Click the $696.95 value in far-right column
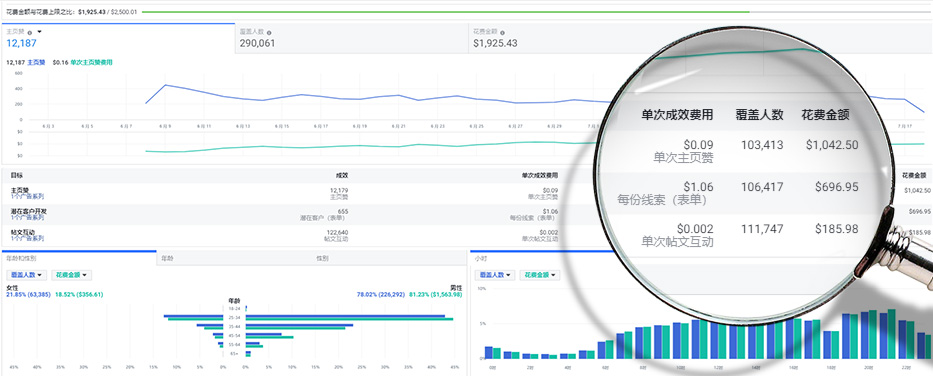933x376 pixels. 921,211
